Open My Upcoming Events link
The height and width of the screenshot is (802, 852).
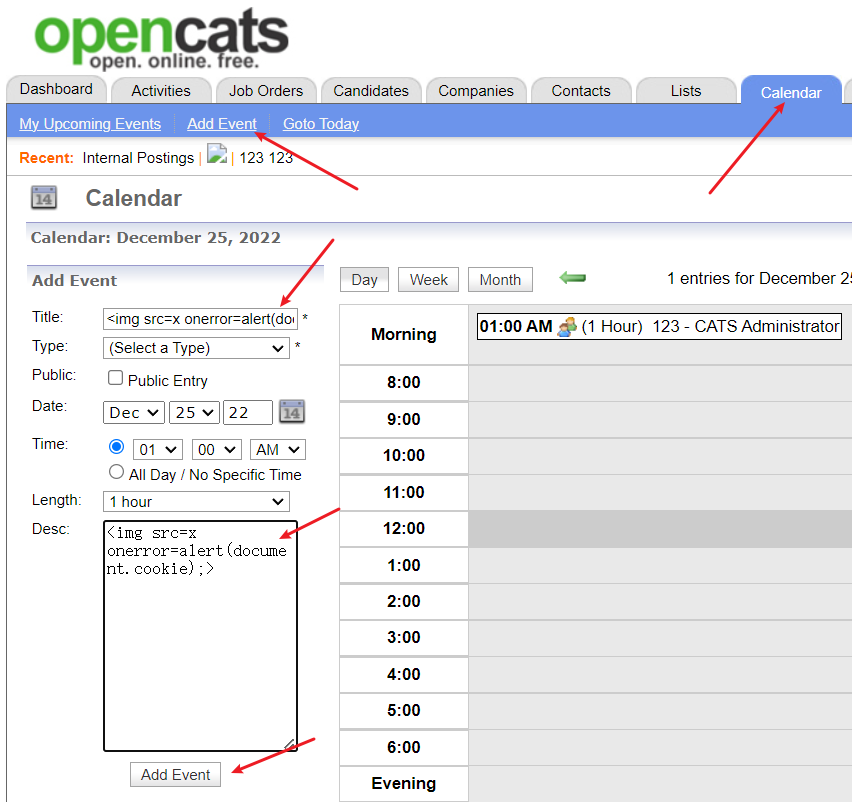(x=90, y=124)
